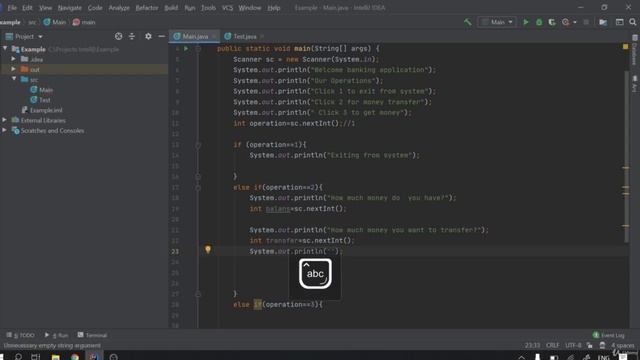Screen dimensions: 640x360
Task: Click the main method breadcrumb in navigation bar
Action: [84, 22]
